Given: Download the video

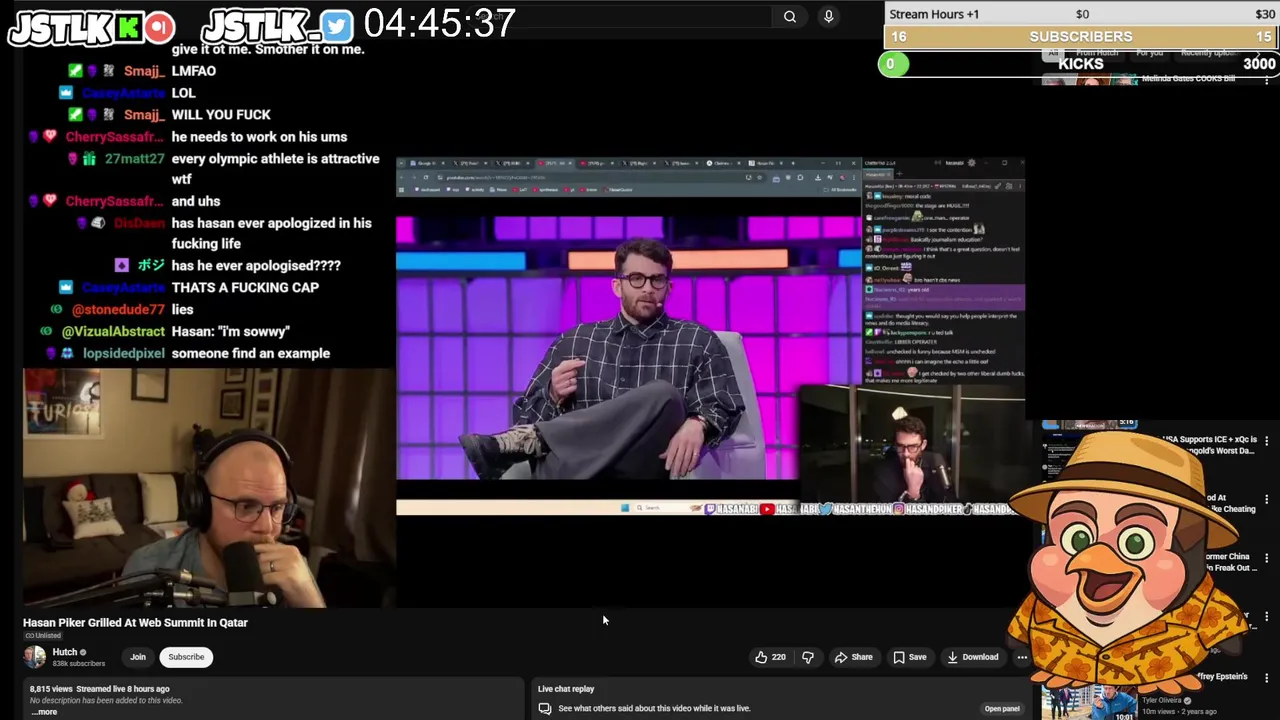Looking at the screenshot, I should [972, 657].
